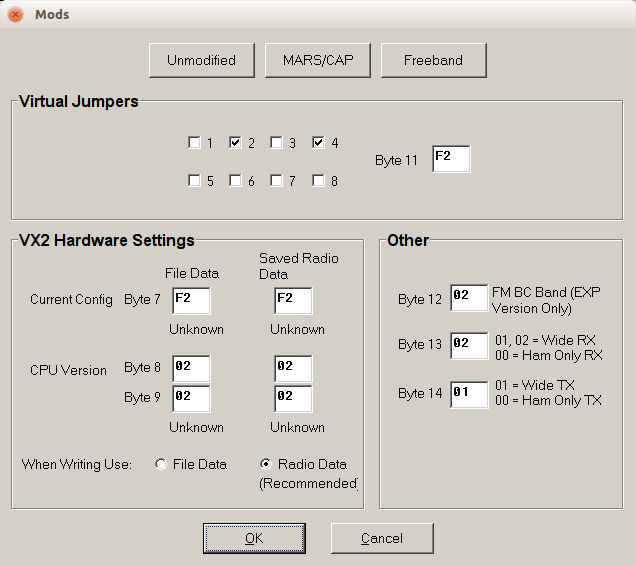Click the 'Saved Radio Data' column header

[299, 266]
